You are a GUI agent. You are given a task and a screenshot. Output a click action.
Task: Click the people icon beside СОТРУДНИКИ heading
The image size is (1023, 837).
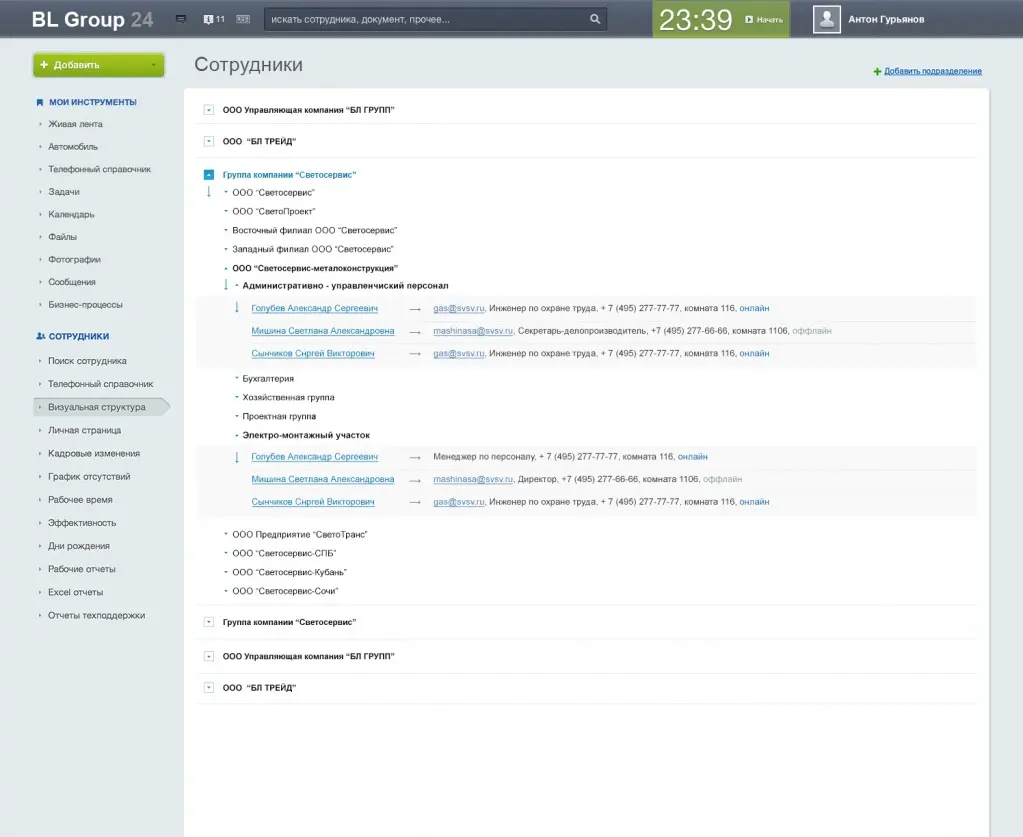40,337
